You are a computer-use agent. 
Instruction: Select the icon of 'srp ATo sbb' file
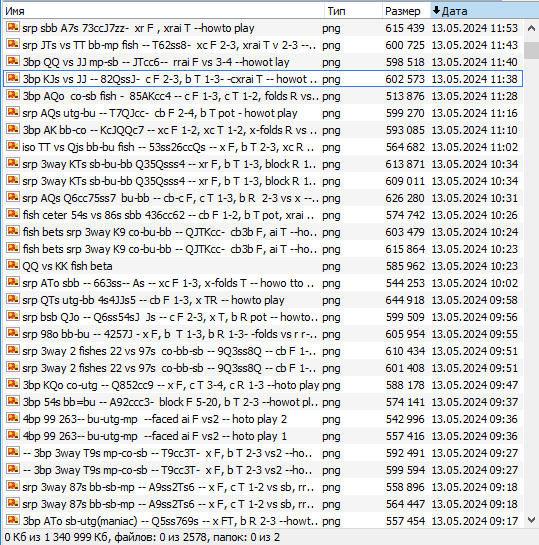tap(13, 283)
